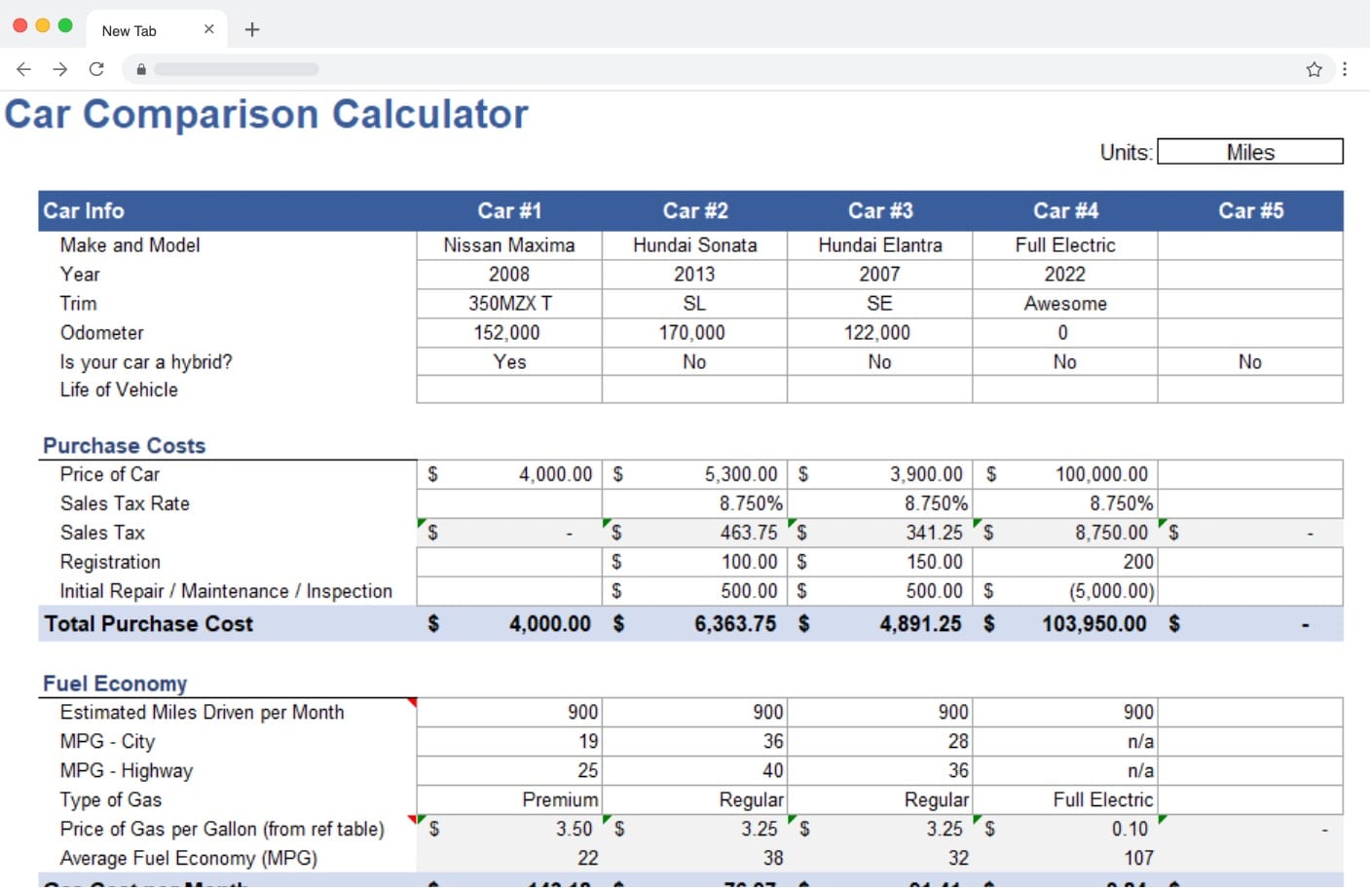This screenshot has height=890, width=1372.
Task: Click gas price '3.50' cell
Action: [509, 829]
